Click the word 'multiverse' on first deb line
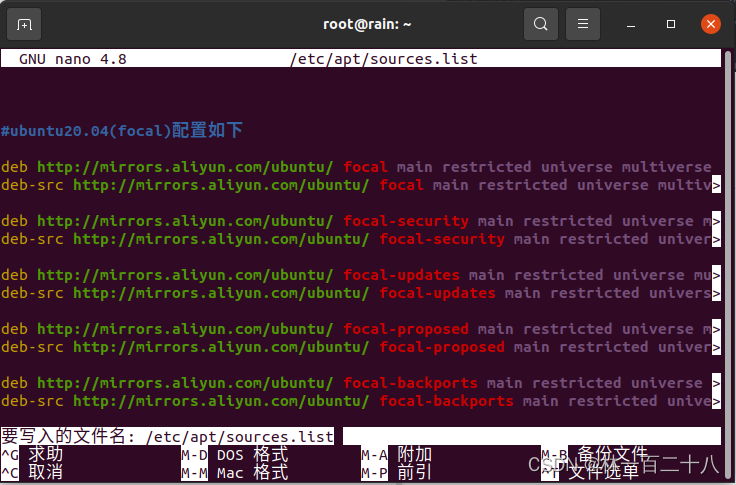 click(667, 167)
